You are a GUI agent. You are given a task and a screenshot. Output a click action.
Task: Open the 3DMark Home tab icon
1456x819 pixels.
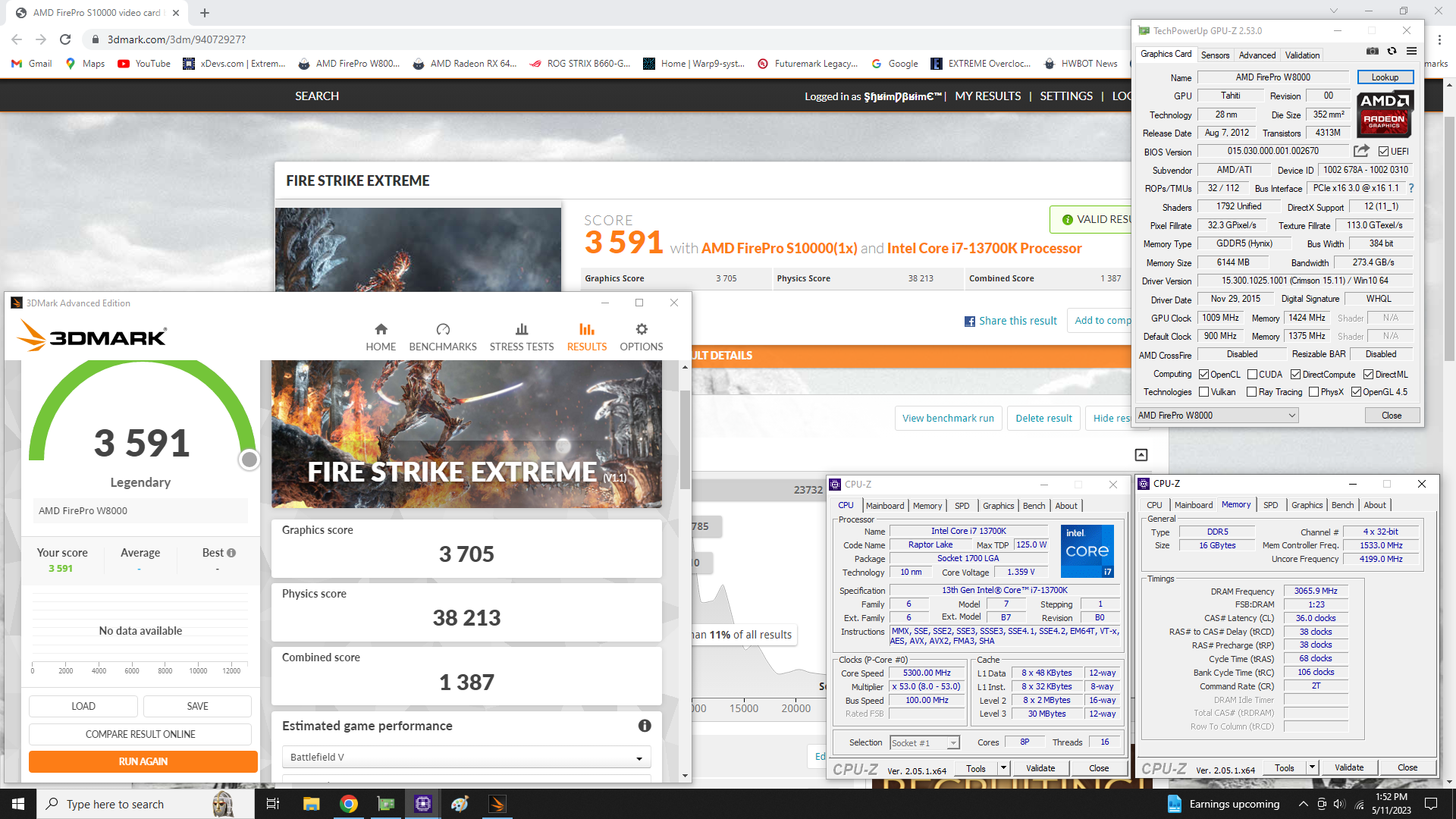point(381,329)
